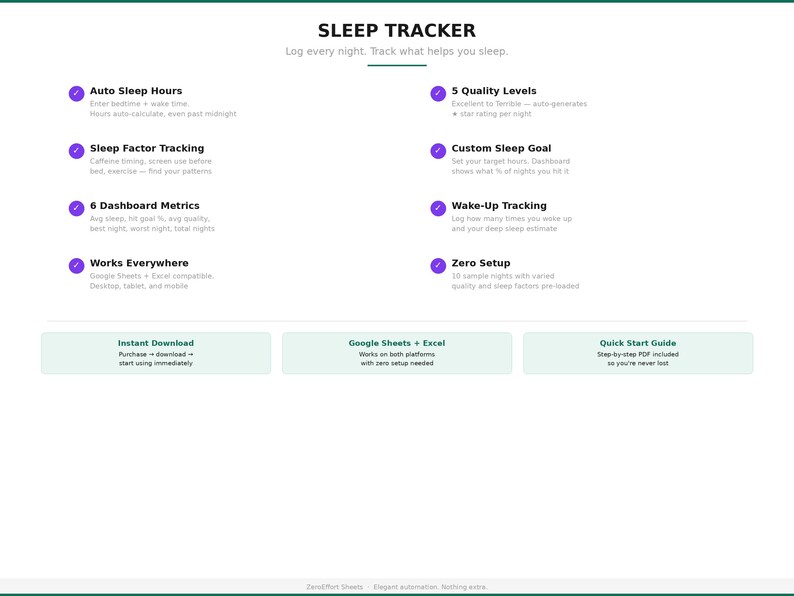Screen dimensions: 794x596
Task: Click the checkmark icon beside 5 Quality Levels
Action: coord(438,94)
